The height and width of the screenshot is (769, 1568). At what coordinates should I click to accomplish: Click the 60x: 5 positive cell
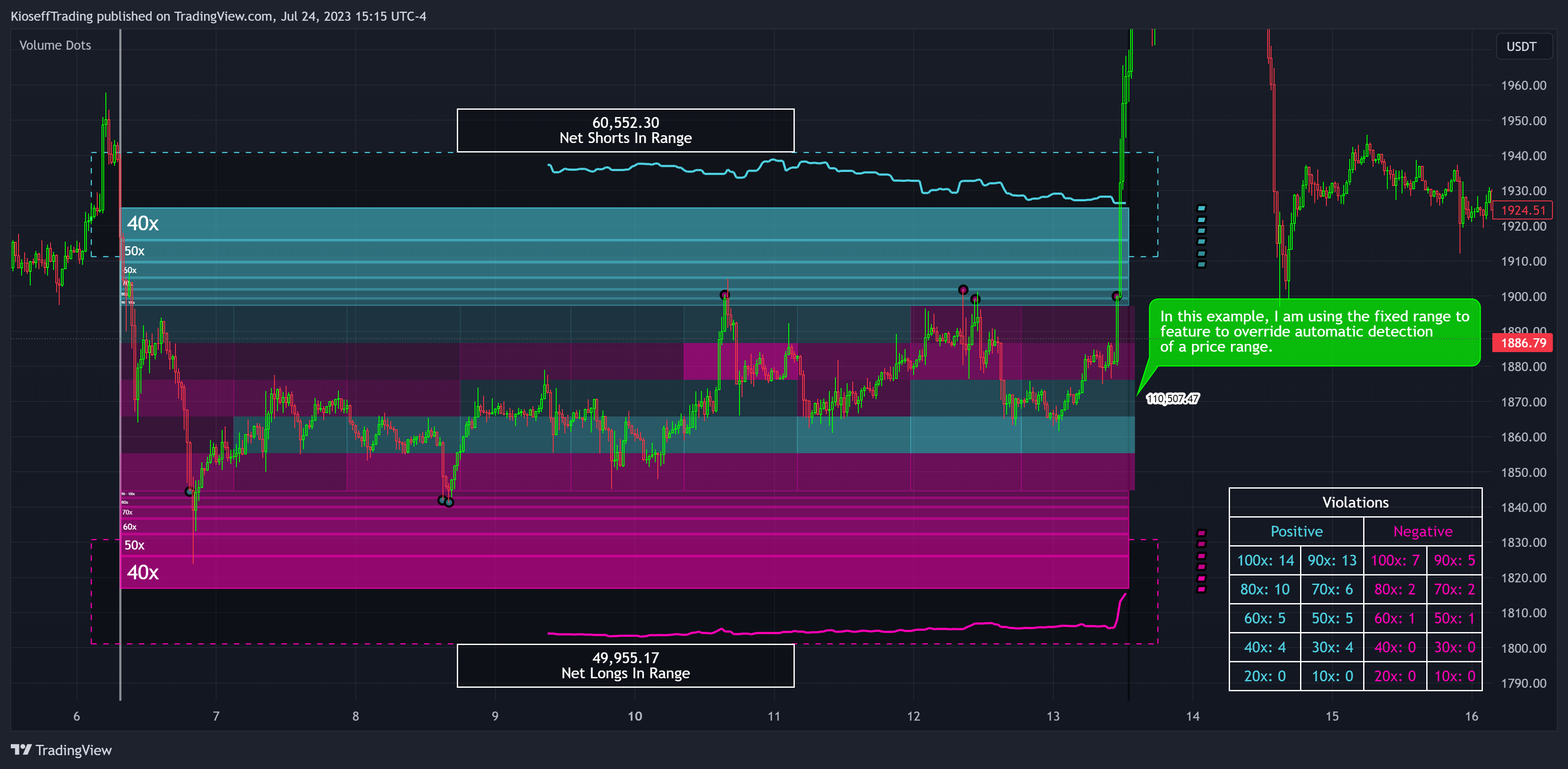1265,618
